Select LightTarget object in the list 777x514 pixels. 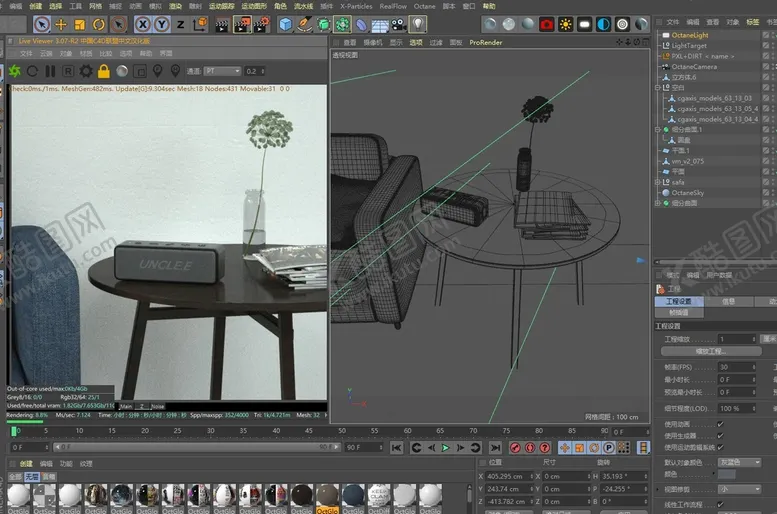click(689, 46)
